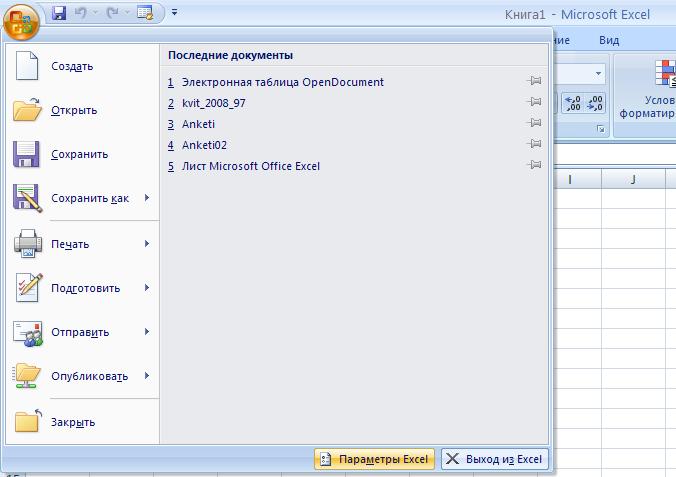Expand the Печать submenu arrow

click(147, 244)
